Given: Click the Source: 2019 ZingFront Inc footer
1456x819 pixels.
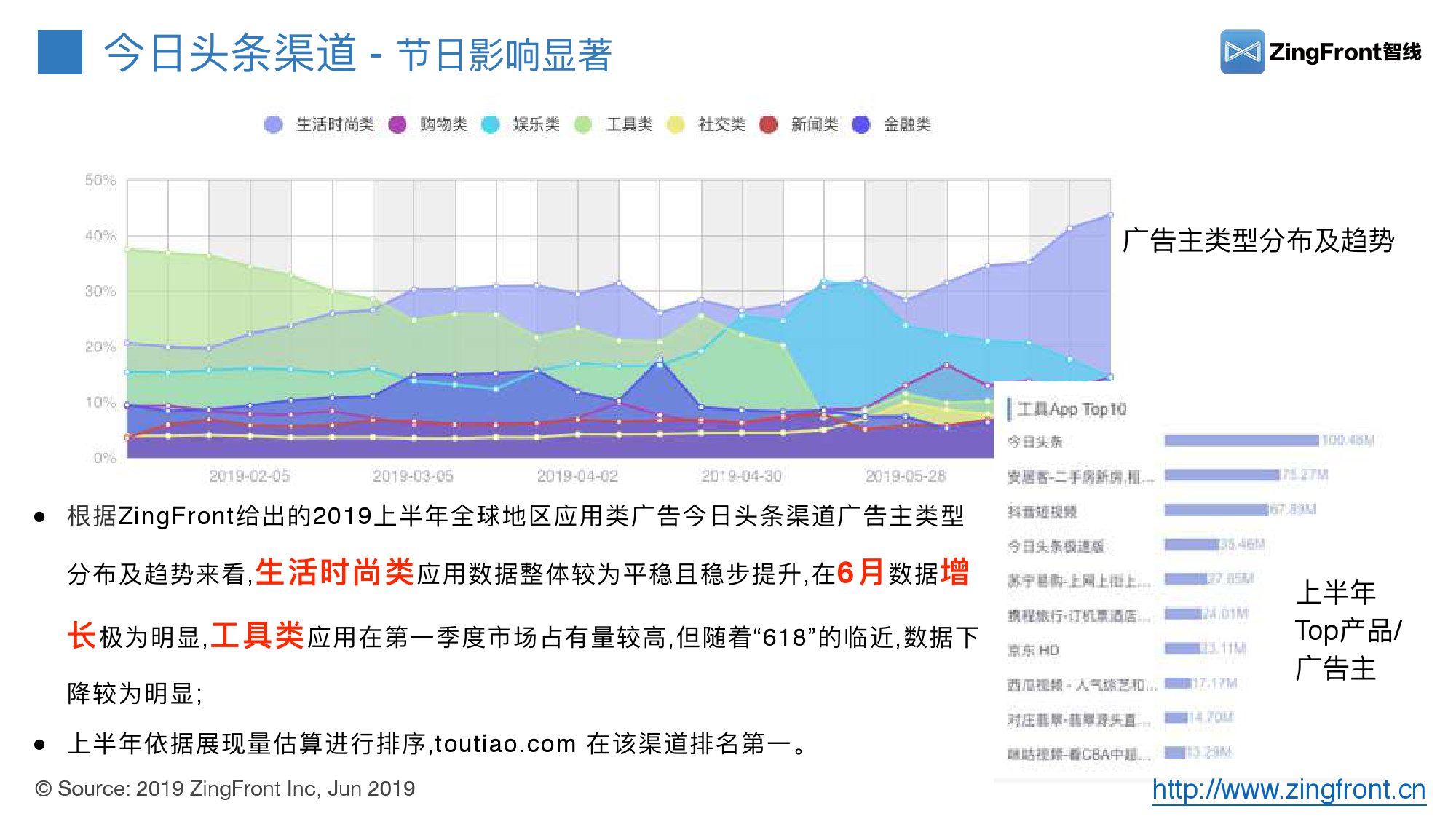Looking at the screenshot, I should (225, 788).
